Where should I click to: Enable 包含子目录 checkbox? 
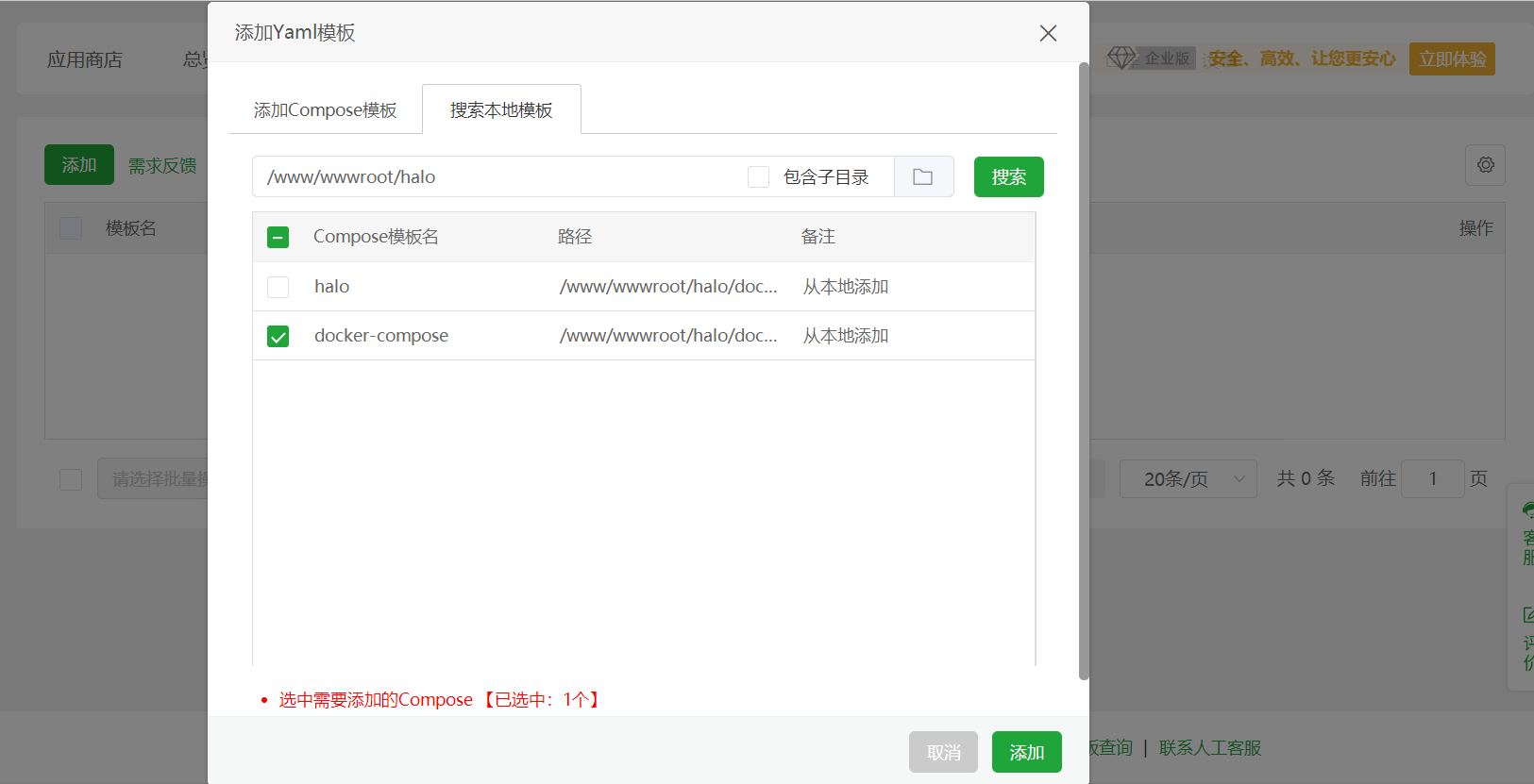(x=758, y=177)
